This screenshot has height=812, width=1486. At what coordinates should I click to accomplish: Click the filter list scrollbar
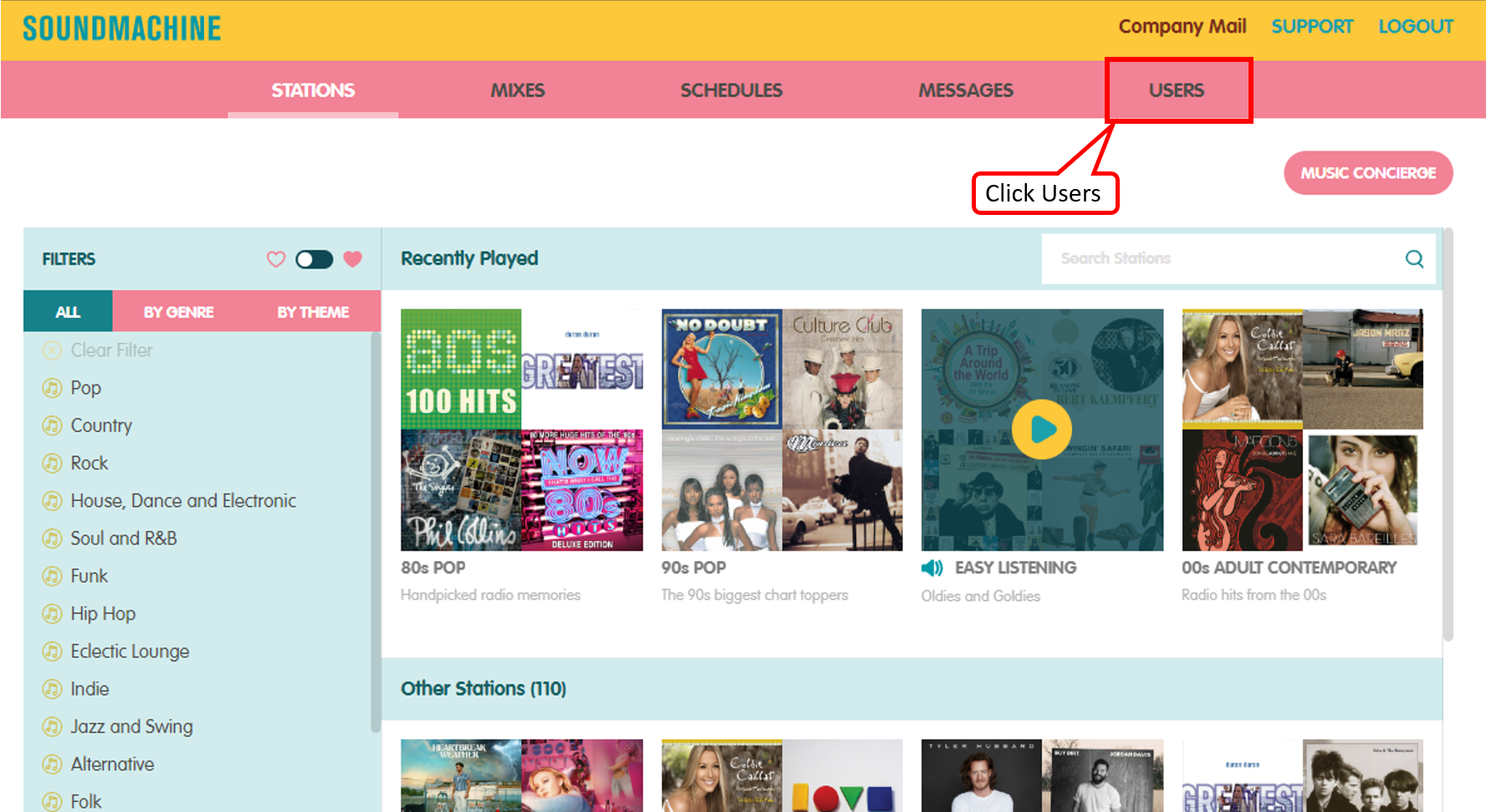tap(375, 532)
